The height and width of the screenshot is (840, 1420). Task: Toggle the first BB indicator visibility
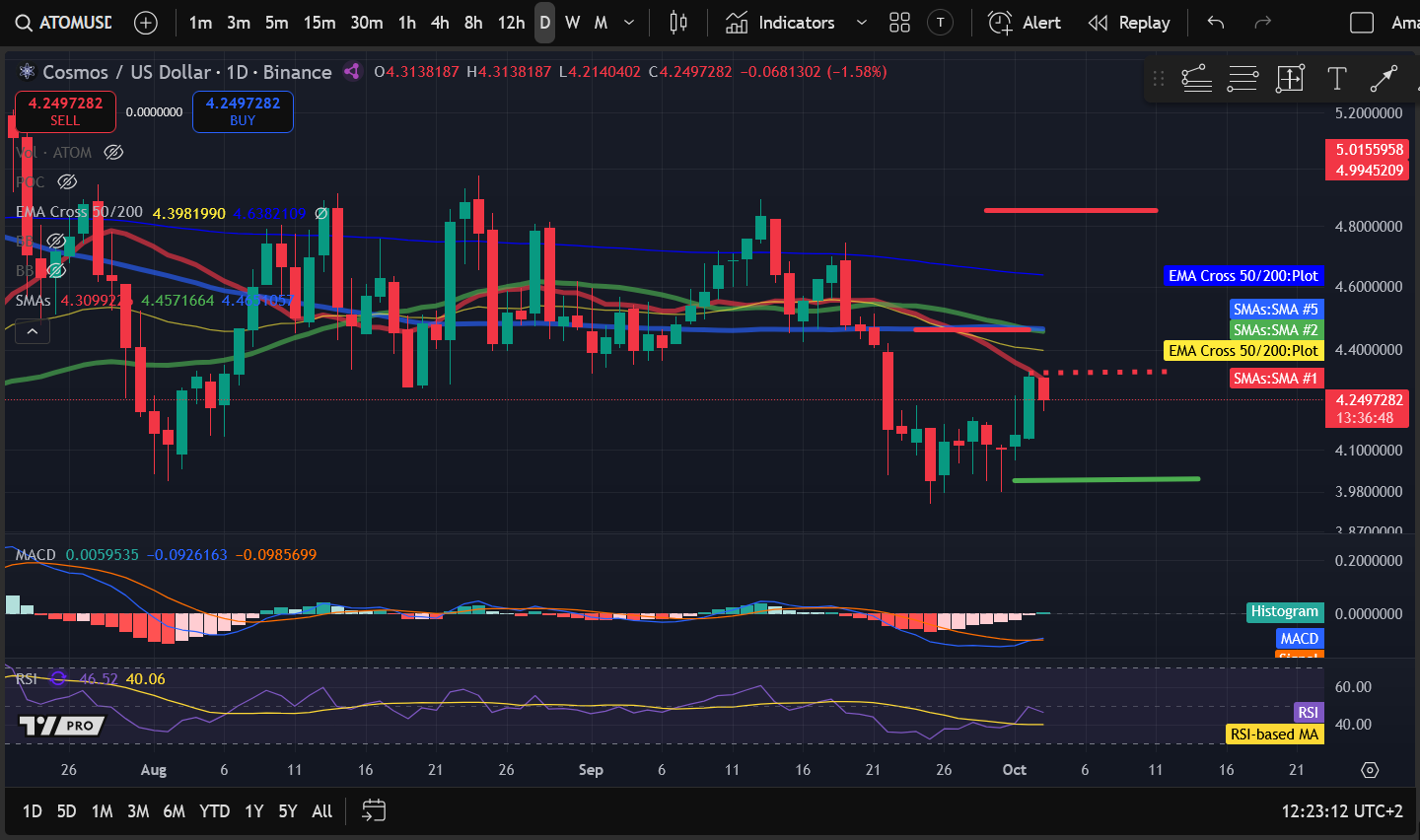[x=56, y=241]
